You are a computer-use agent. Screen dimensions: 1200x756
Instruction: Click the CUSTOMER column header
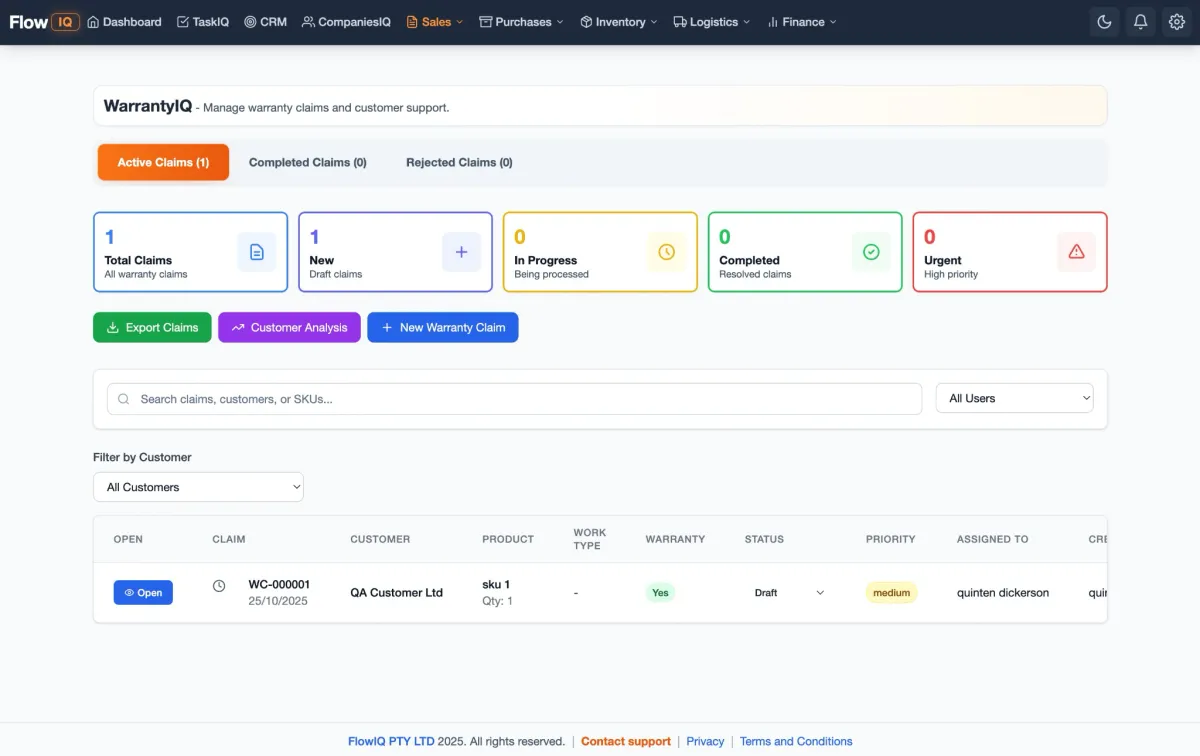pyautogui.click(x=380, y=539)
